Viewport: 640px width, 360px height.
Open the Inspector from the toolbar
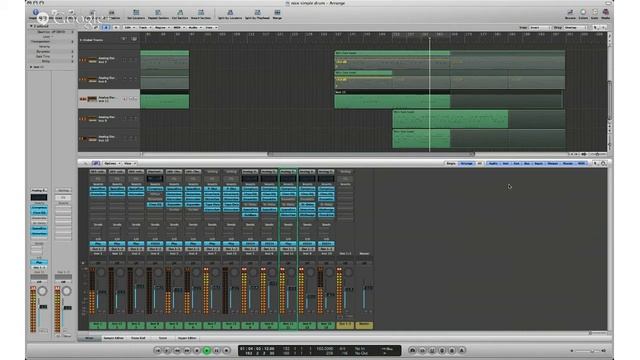(x=36, y=13)
